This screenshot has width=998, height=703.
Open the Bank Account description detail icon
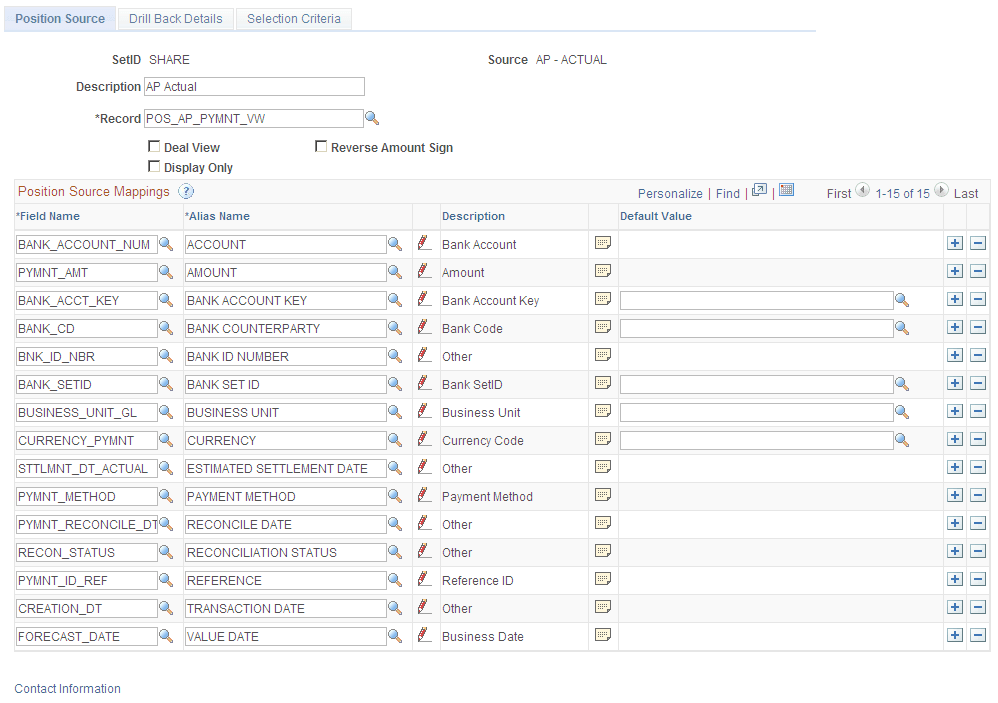(x=602, y=243)
